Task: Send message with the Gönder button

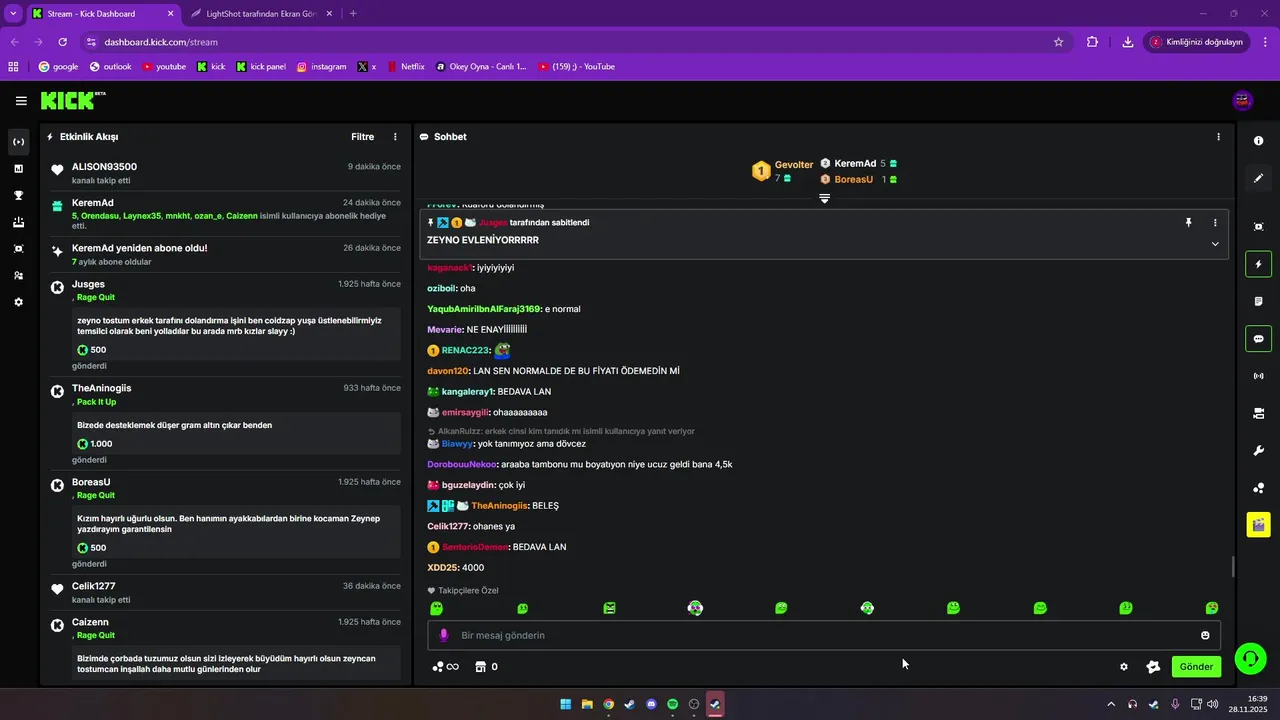Action: click(x=1196, y=667)
